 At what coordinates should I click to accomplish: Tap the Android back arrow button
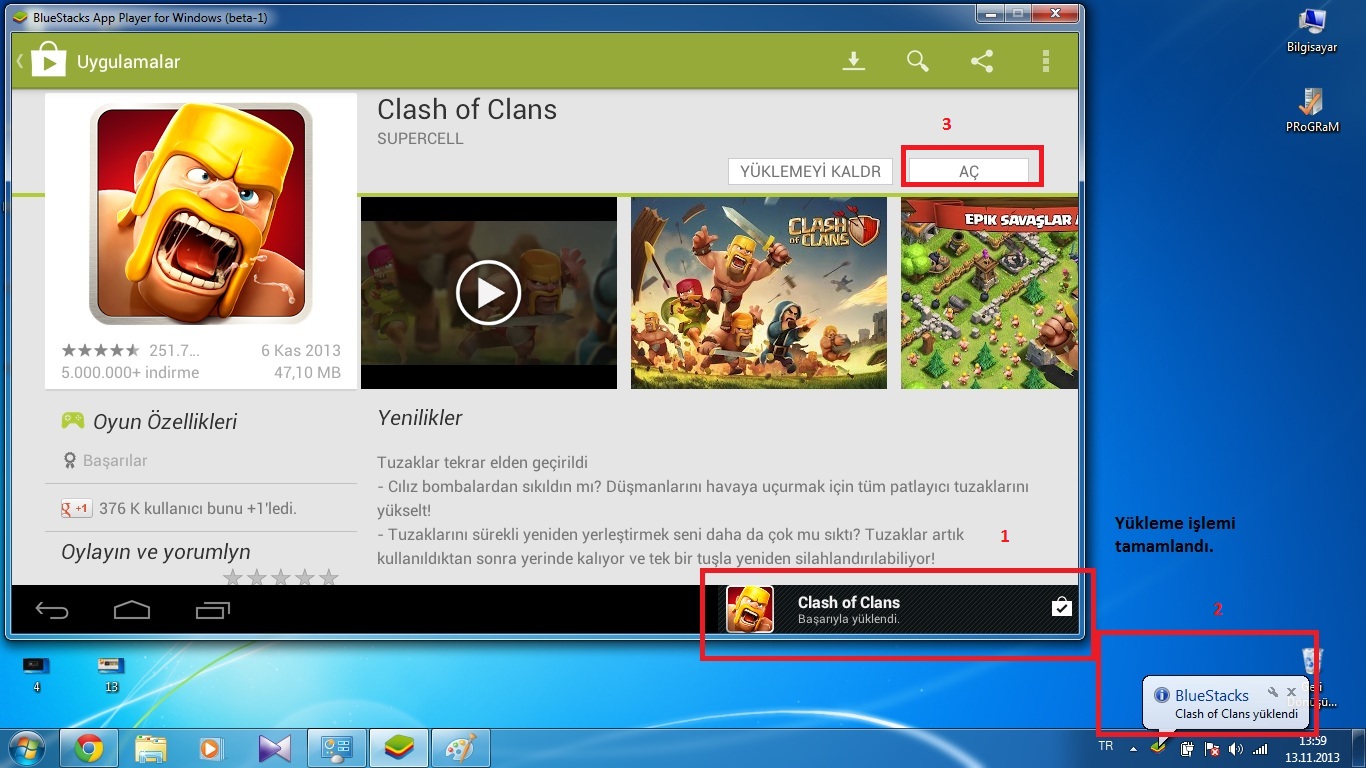tap(52, 609)
